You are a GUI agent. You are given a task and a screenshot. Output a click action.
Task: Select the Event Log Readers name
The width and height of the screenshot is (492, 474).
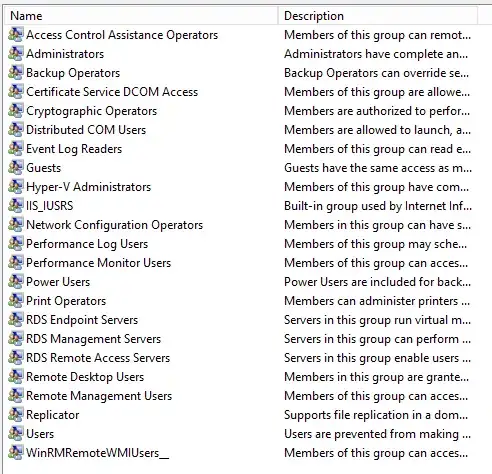[x=74, y=149]
